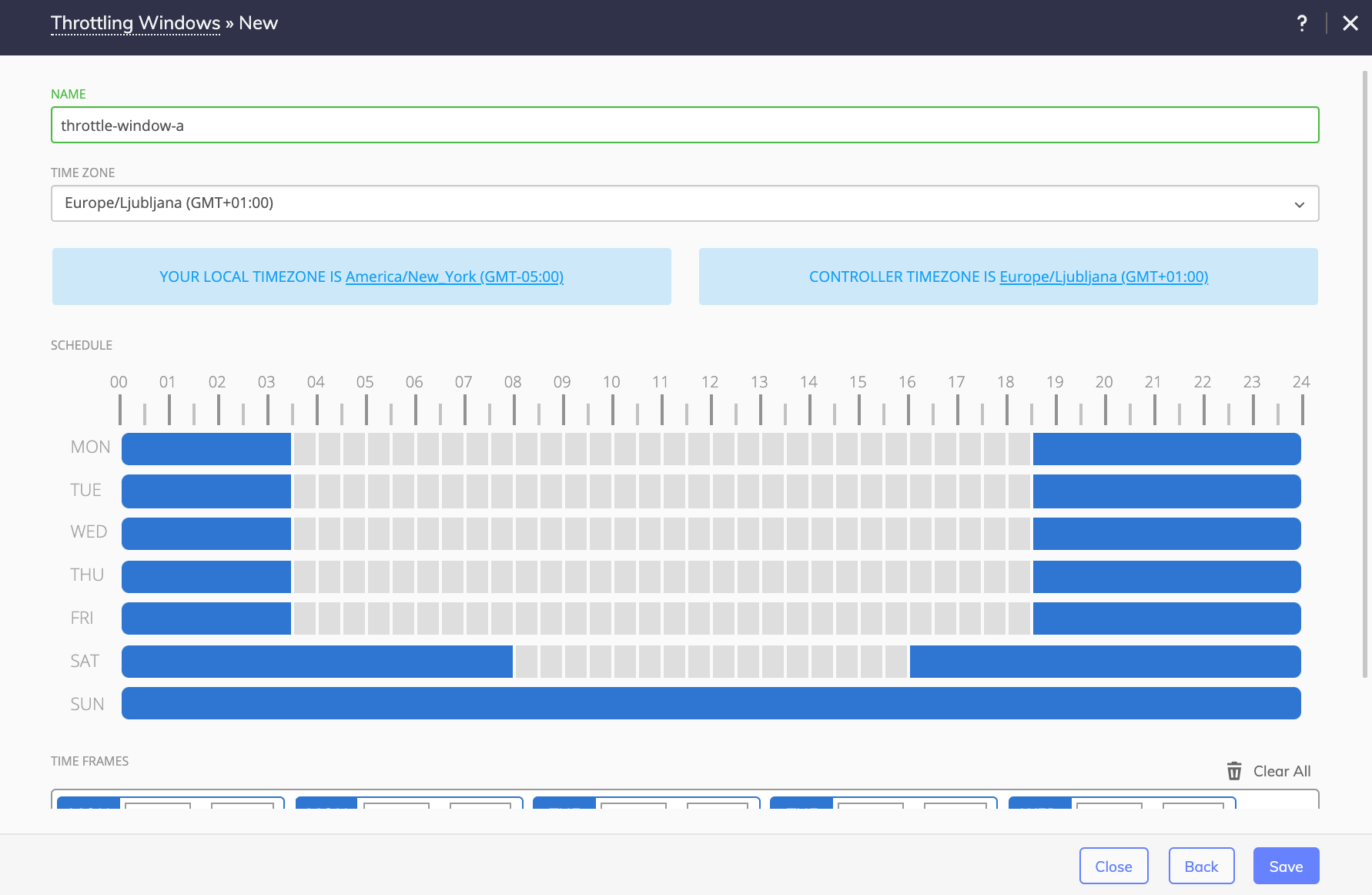Select the controller timezone Europe/Ljubljana link
Viewport: 1372px width, 895px height.
click(1103, 277)
